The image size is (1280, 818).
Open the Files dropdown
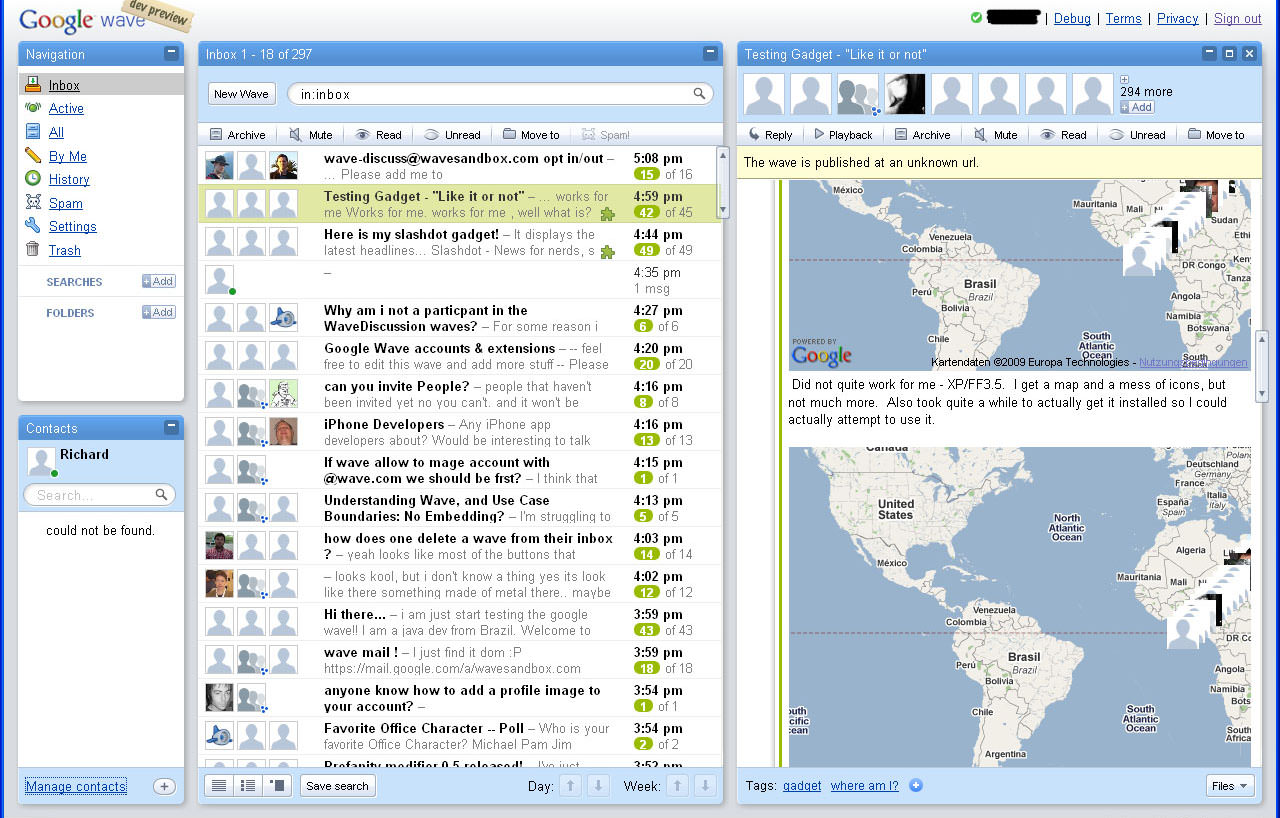coord(1230,786)
